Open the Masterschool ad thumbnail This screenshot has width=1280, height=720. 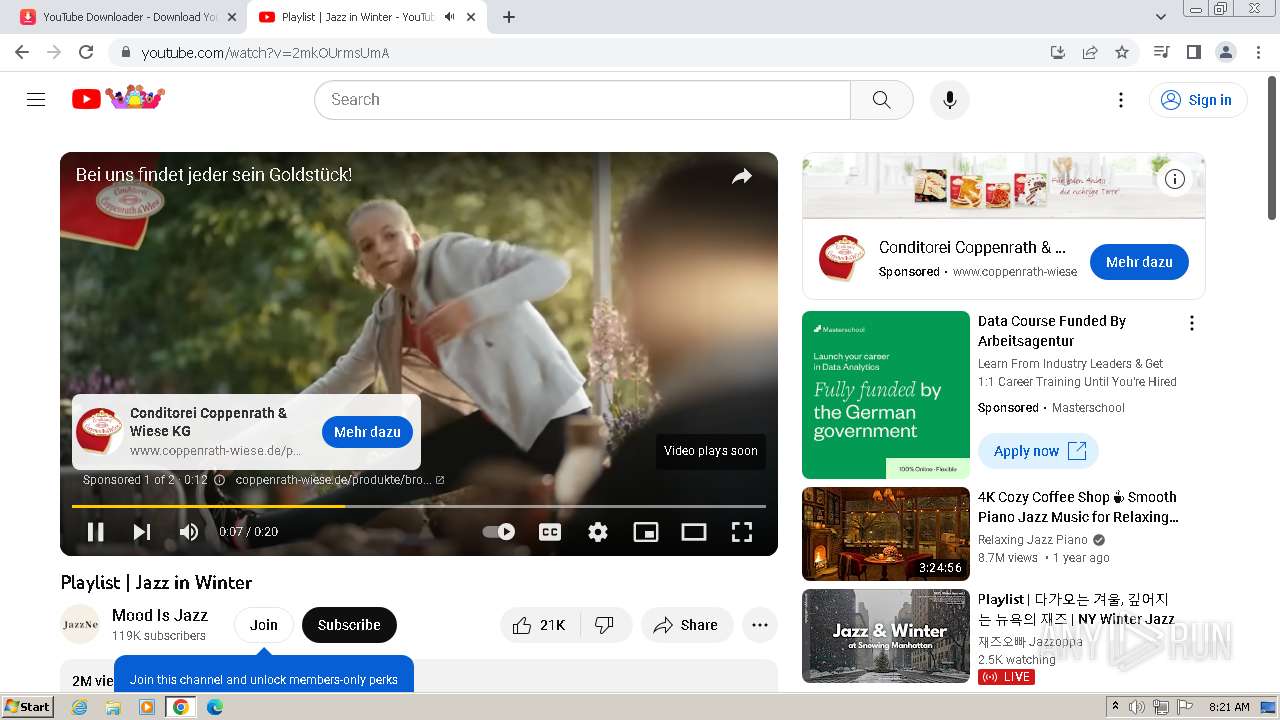tap(886, 395)
